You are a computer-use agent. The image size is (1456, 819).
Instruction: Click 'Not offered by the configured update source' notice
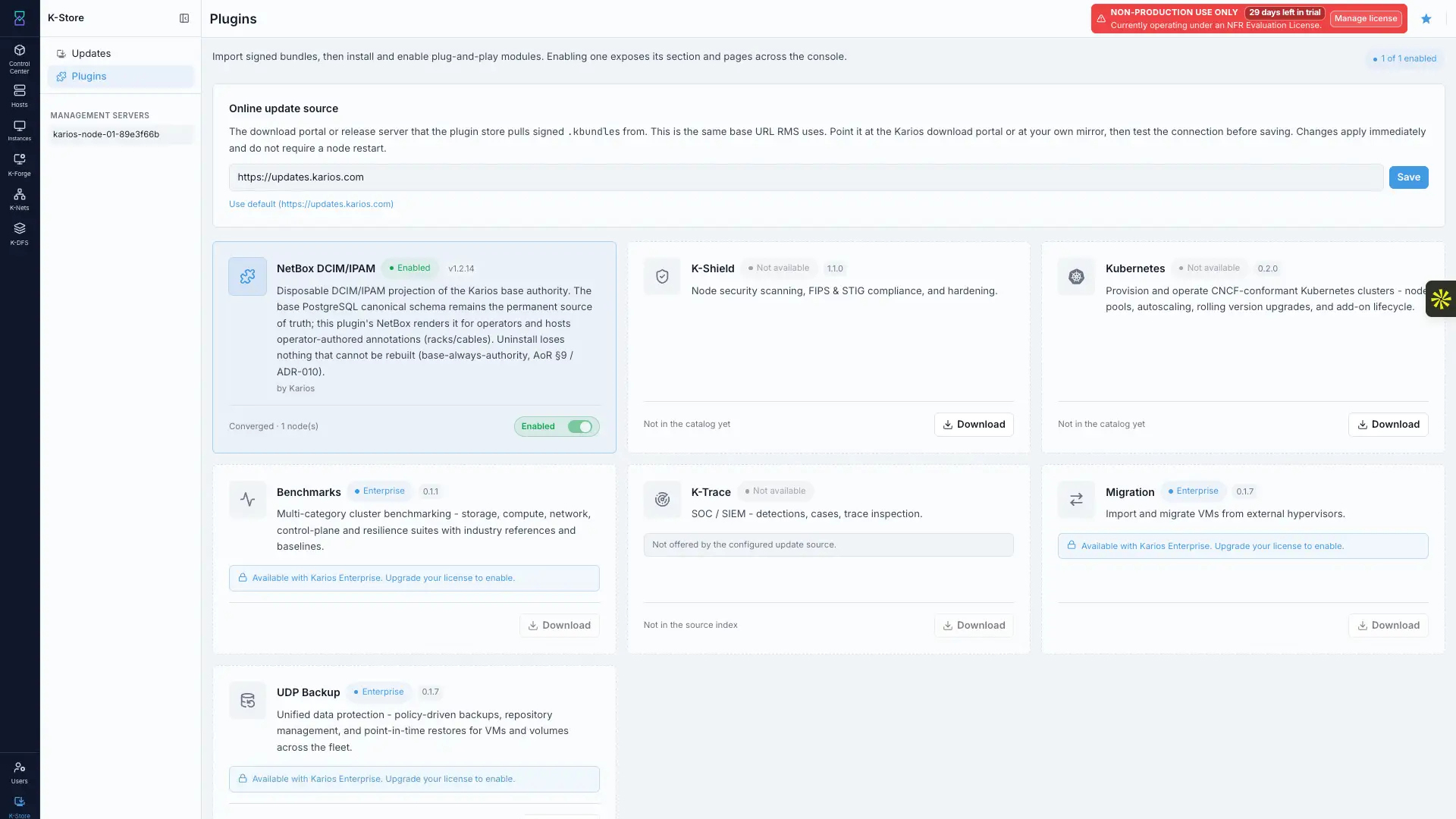coord(828,545)
